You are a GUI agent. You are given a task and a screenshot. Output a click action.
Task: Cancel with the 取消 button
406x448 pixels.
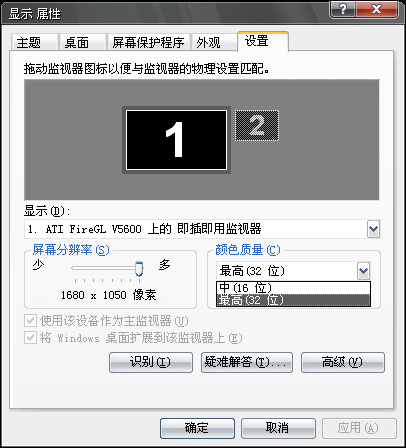(x=278, y=428)
